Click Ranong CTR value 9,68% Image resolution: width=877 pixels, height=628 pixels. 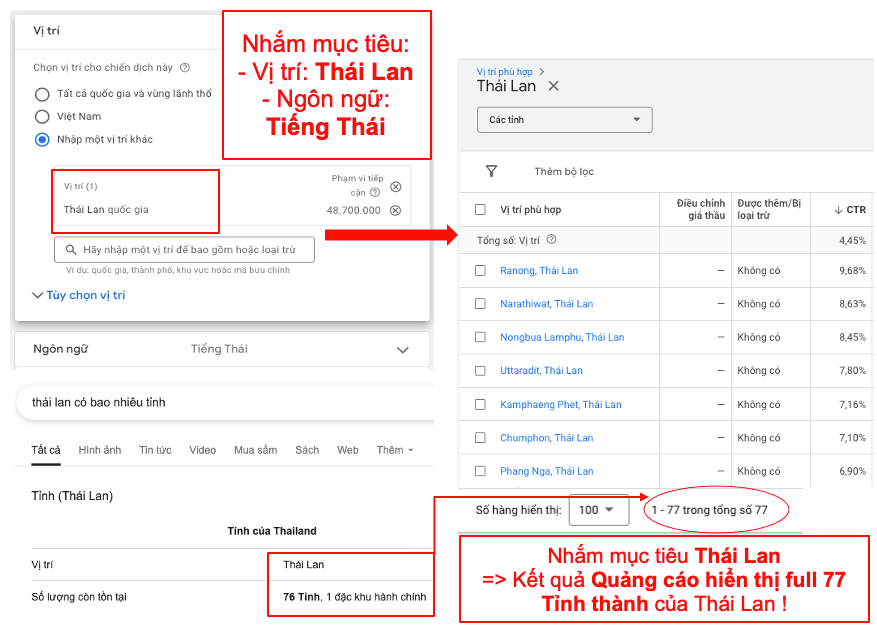tap(852, 271)
